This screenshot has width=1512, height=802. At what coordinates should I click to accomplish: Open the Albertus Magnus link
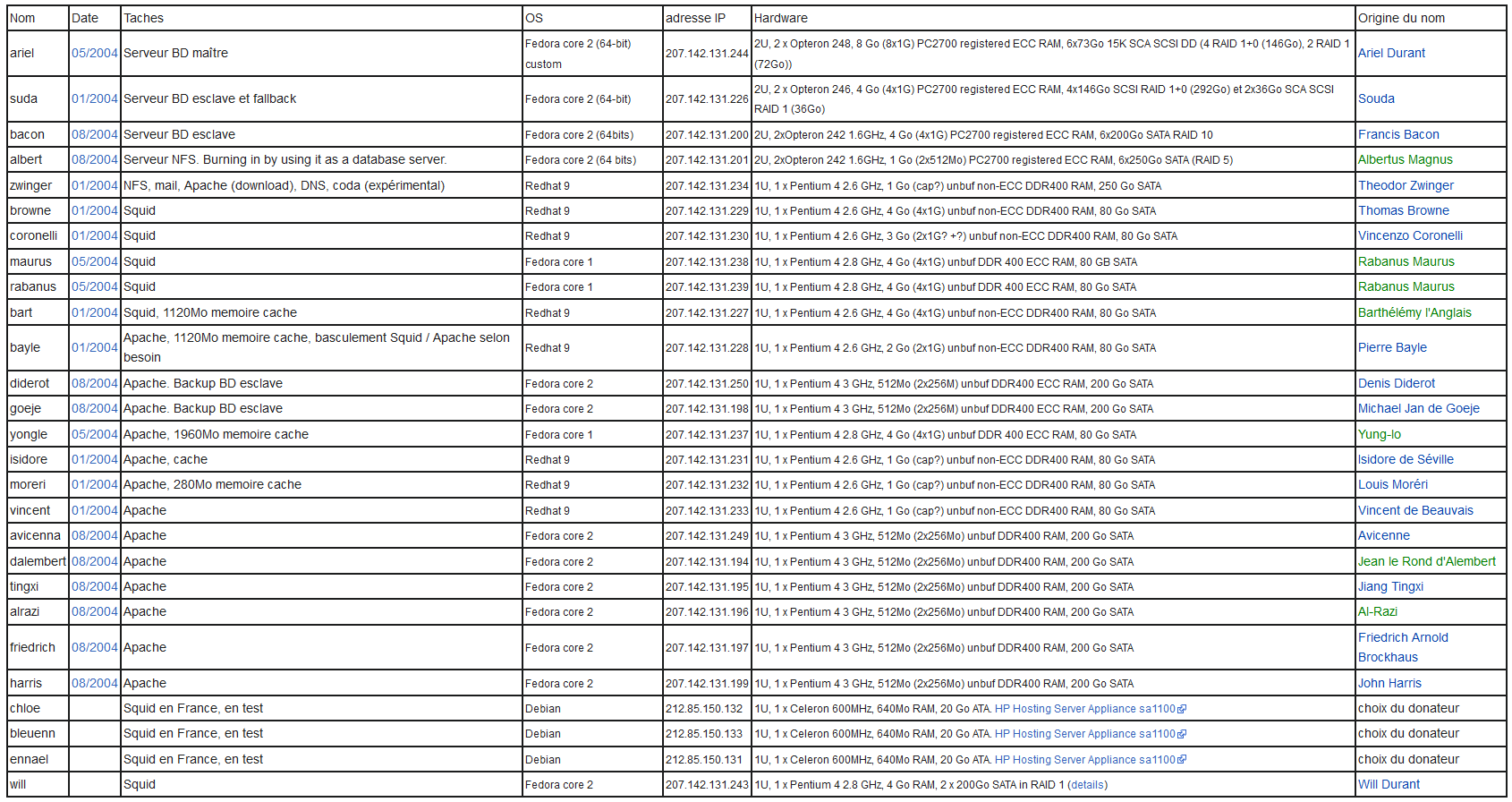pos(1405,159)
